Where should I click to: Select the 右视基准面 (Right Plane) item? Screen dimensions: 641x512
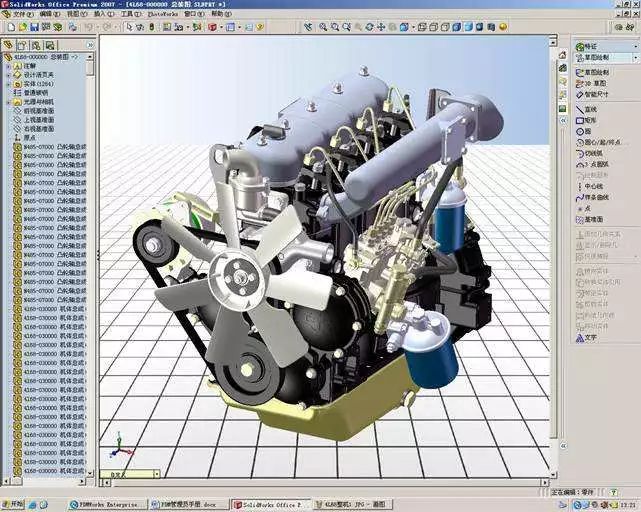pyautogui.click(x=34, y=129)
